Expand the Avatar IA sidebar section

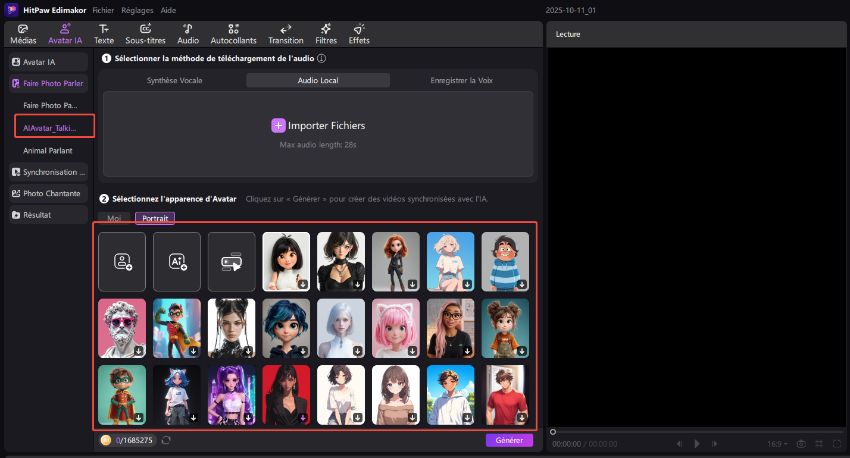48,62
